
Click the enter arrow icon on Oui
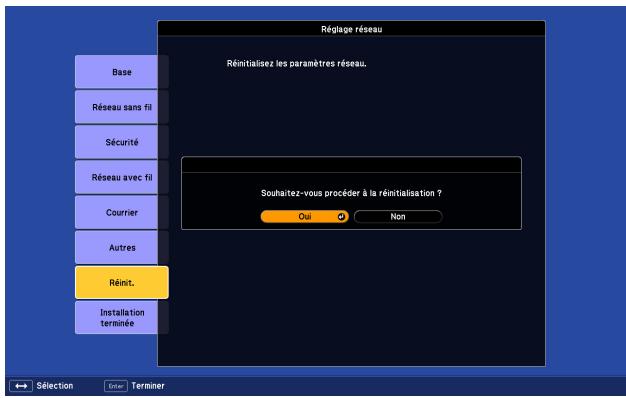[341, 216]
